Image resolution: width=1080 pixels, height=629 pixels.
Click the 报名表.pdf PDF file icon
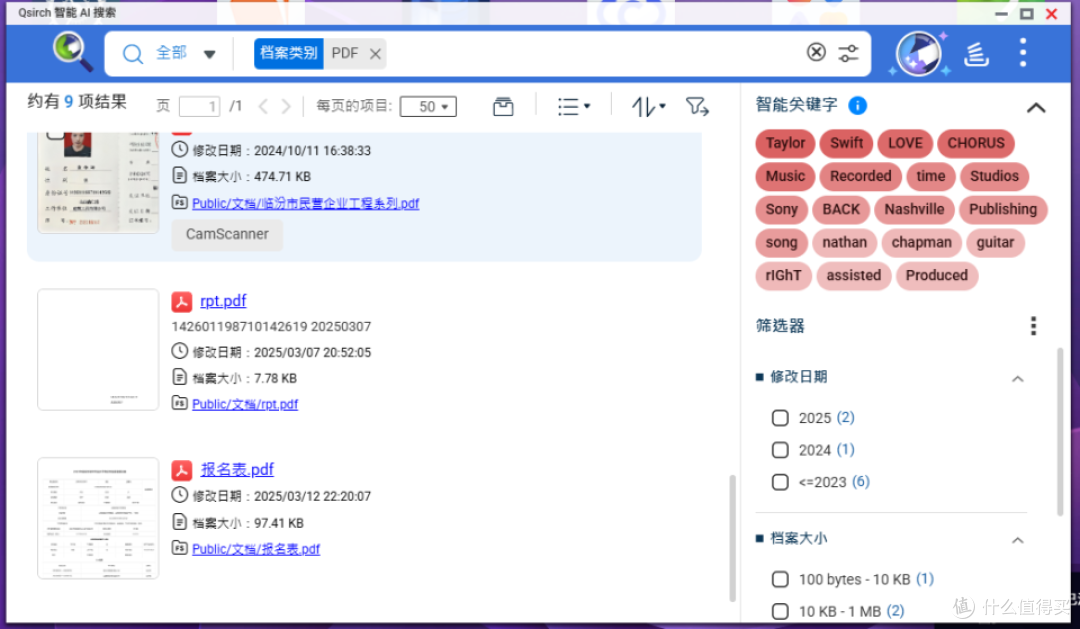[182, 471]
